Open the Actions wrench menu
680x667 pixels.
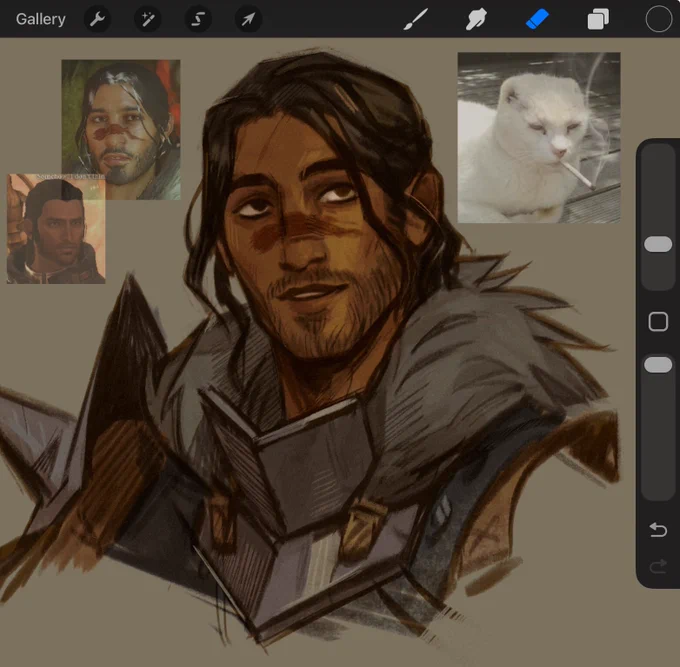tap(97, 19)
